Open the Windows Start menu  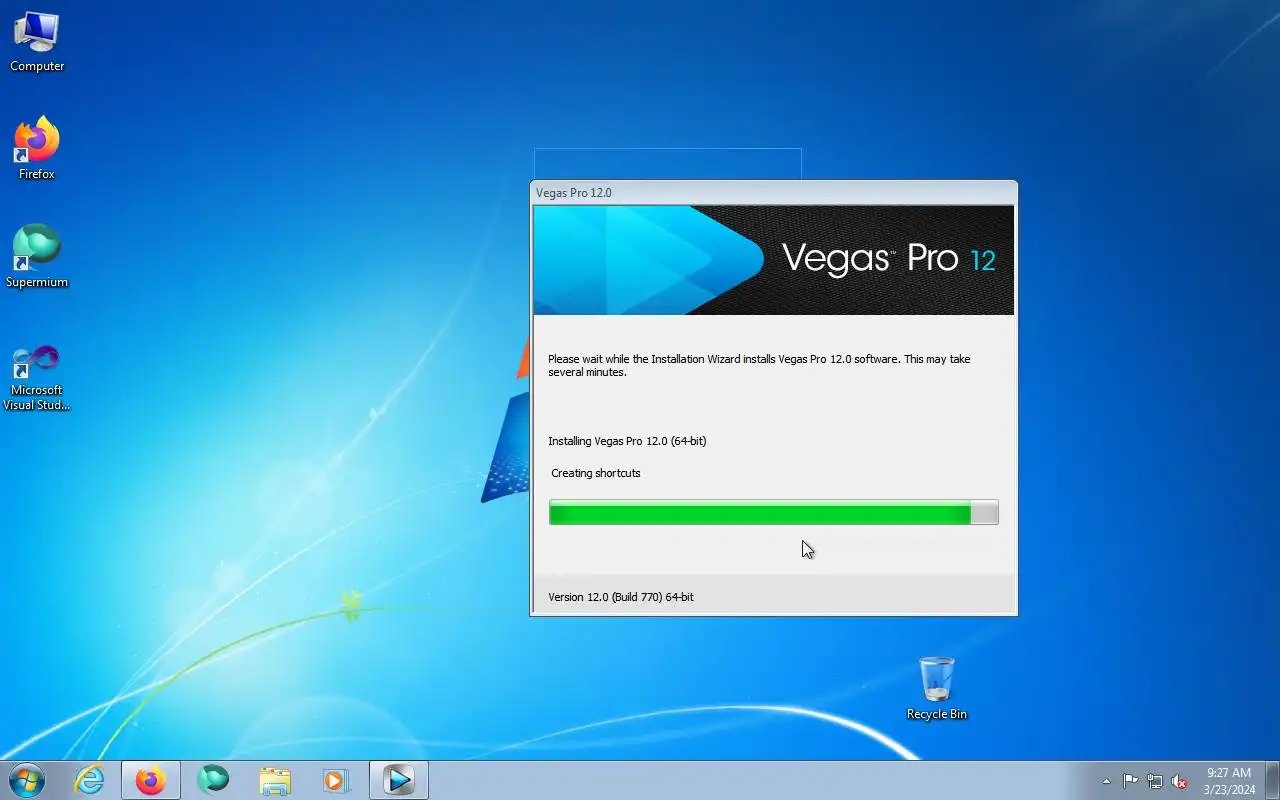tap(26, 780)
